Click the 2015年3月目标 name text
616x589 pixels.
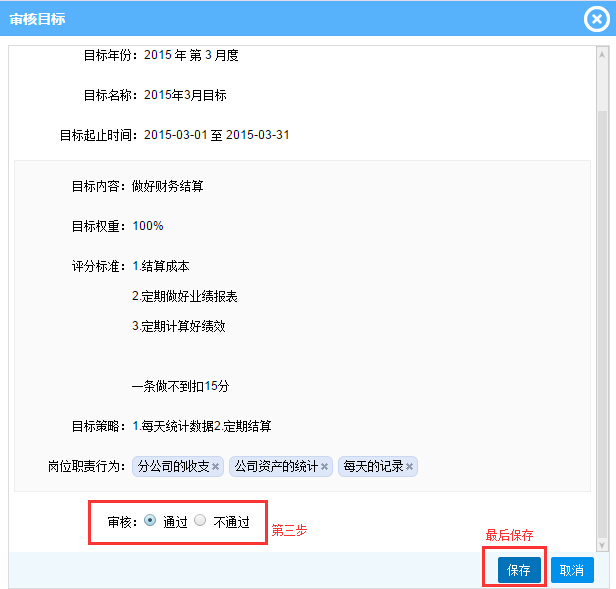[185, 95]
